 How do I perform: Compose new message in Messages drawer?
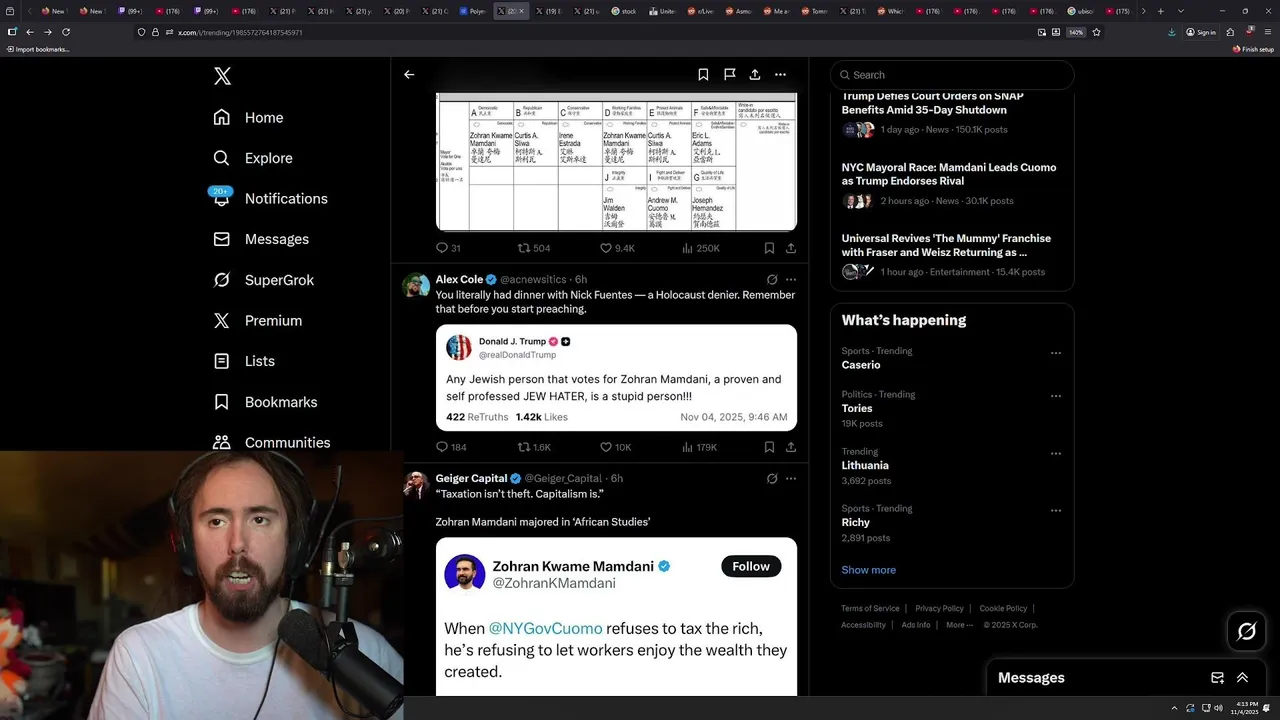(x=1217, y=678)
